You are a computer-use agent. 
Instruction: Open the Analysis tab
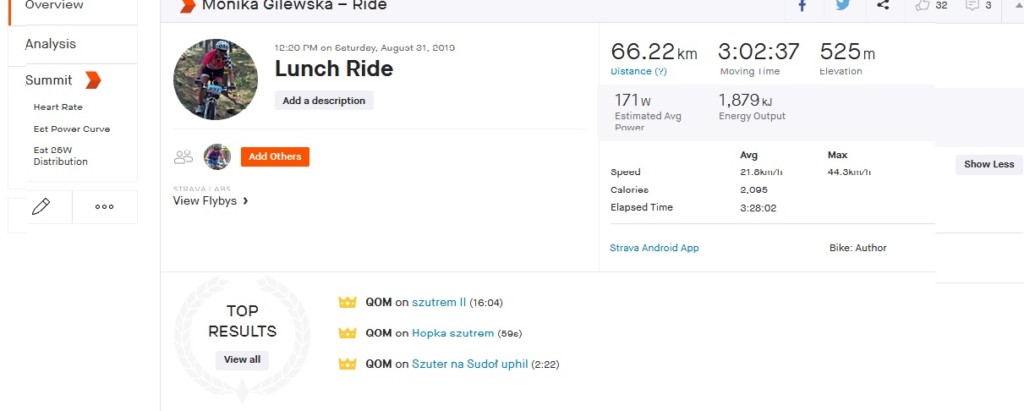[51, 44]
